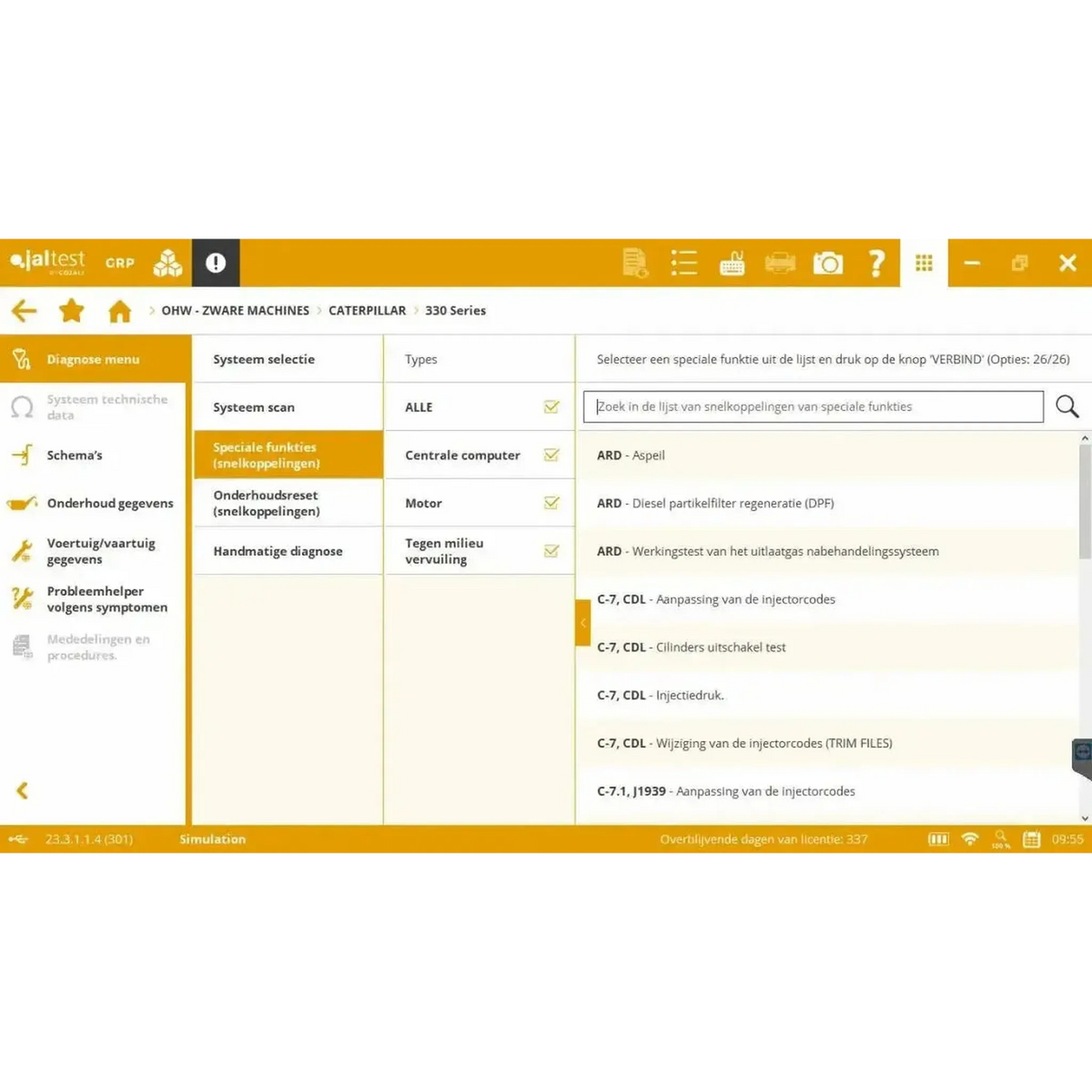Open Mededelingen en procedures sidebar item
This screenshot has height=1092, width=1092.
point(94,647)
